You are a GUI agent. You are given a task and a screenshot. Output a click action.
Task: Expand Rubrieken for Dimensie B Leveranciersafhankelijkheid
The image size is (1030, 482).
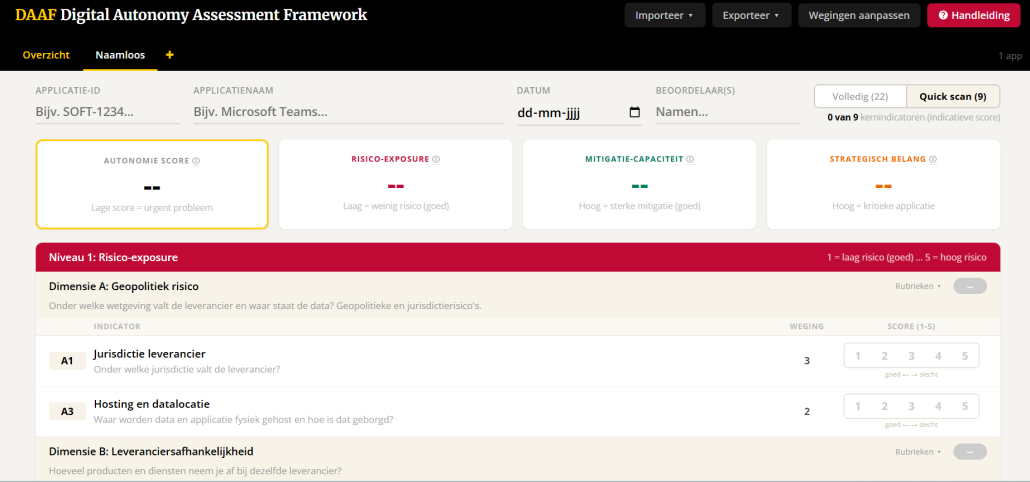918,451
